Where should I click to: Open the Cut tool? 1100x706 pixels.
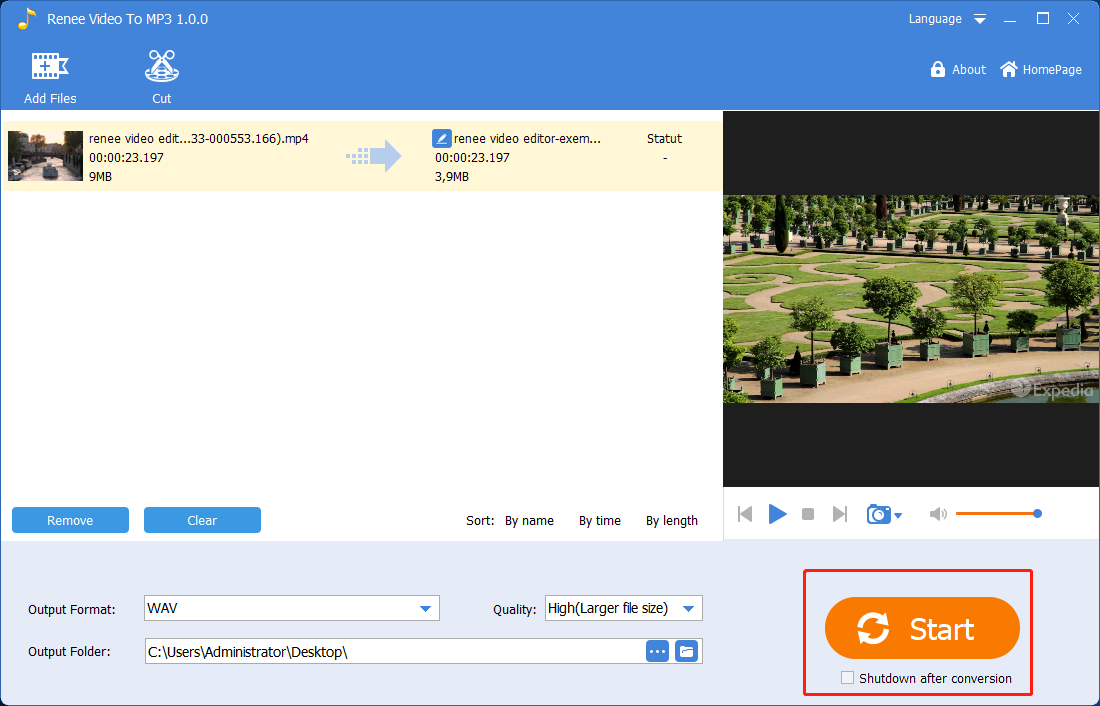click(x=161, y=67)
